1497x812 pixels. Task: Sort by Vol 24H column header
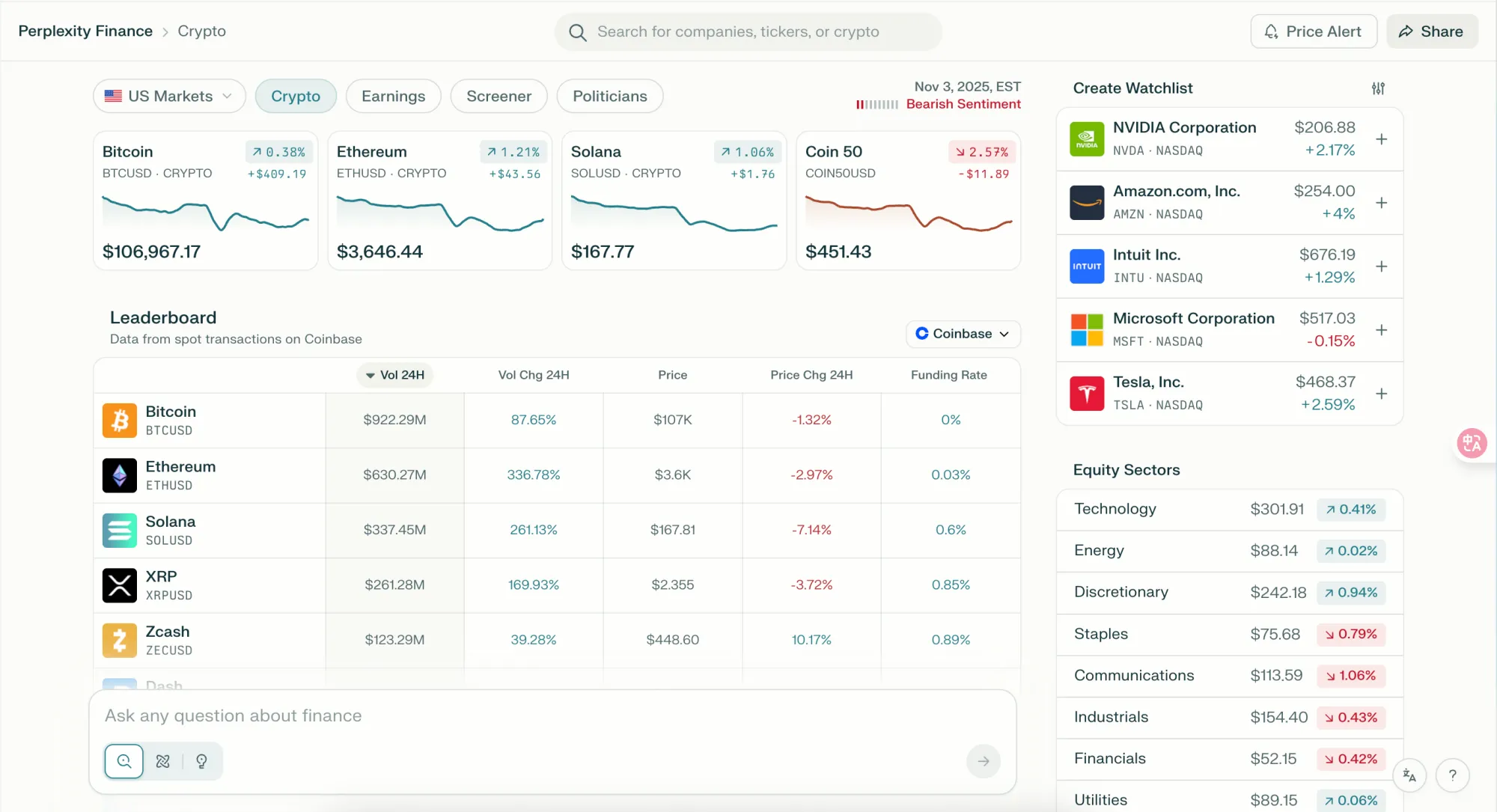tap(394, 375)
